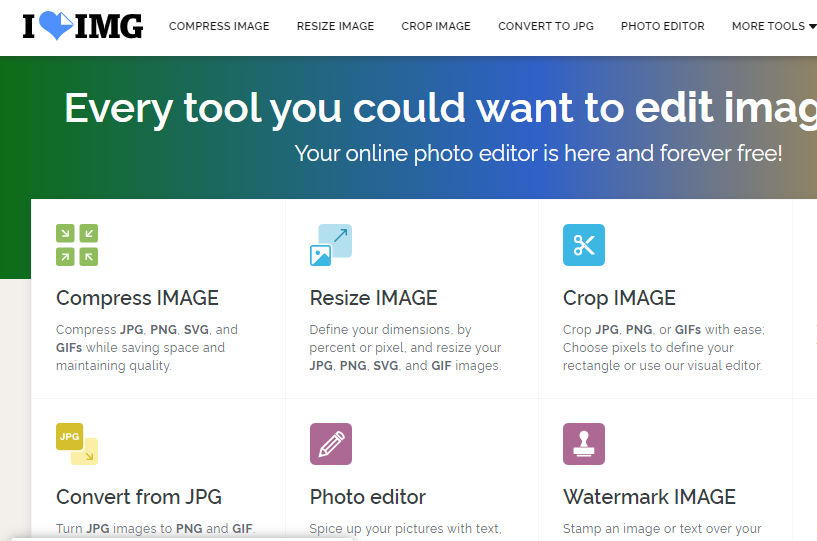Open the Watermark IMAGE card title
The width and height of the screenshot is (817, 541).
coord(649,497)
